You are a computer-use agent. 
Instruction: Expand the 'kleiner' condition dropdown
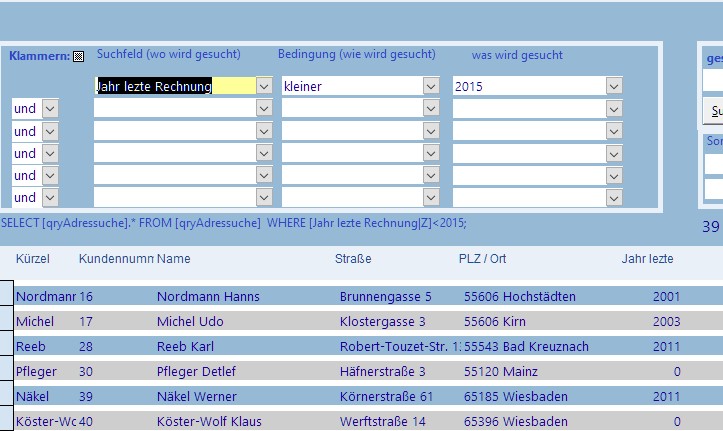[x=431, y=87]
